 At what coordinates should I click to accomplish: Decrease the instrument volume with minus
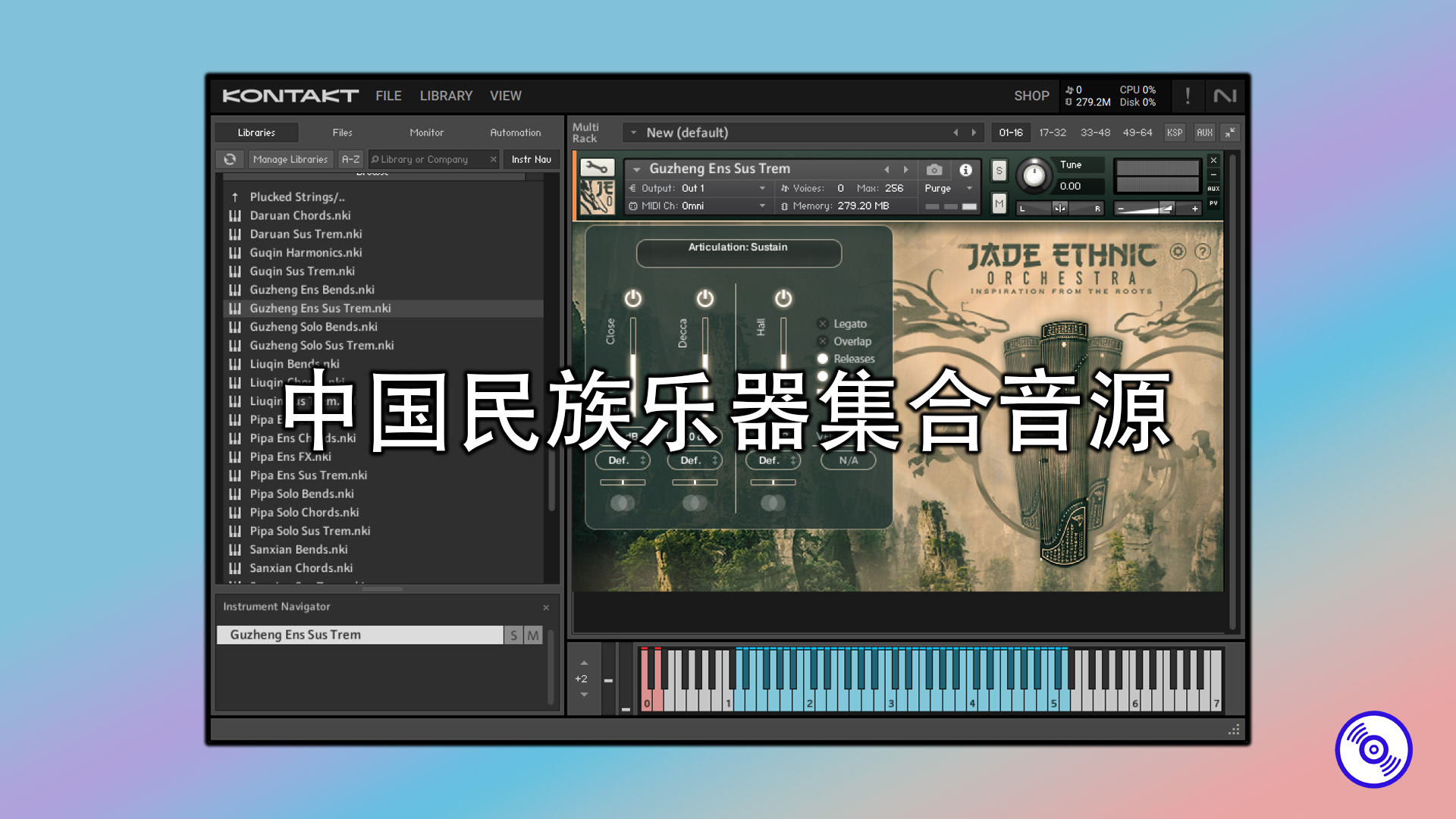1121,209
